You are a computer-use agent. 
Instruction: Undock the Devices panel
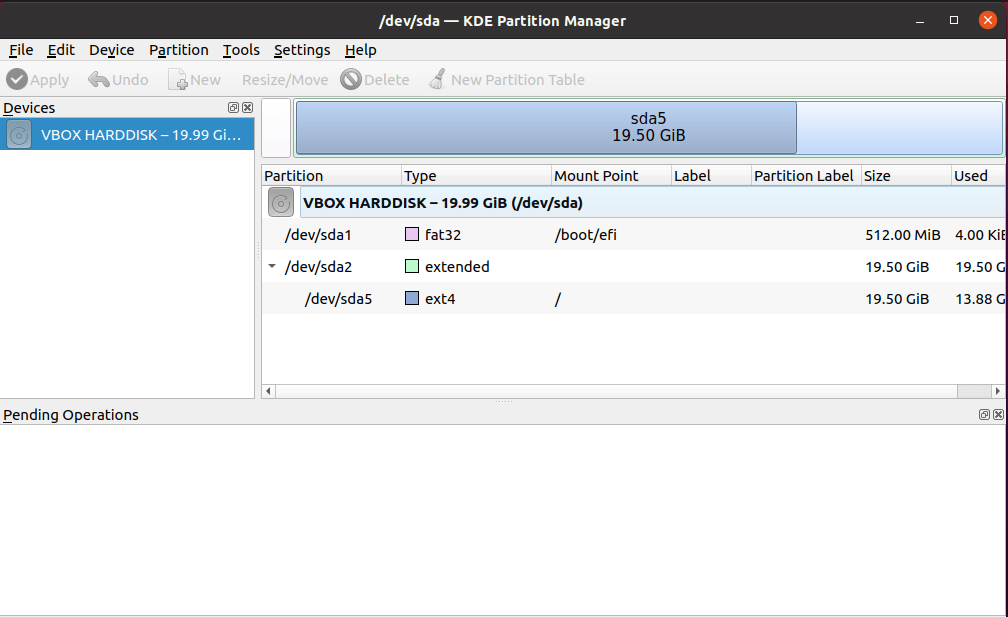(233, 107)
